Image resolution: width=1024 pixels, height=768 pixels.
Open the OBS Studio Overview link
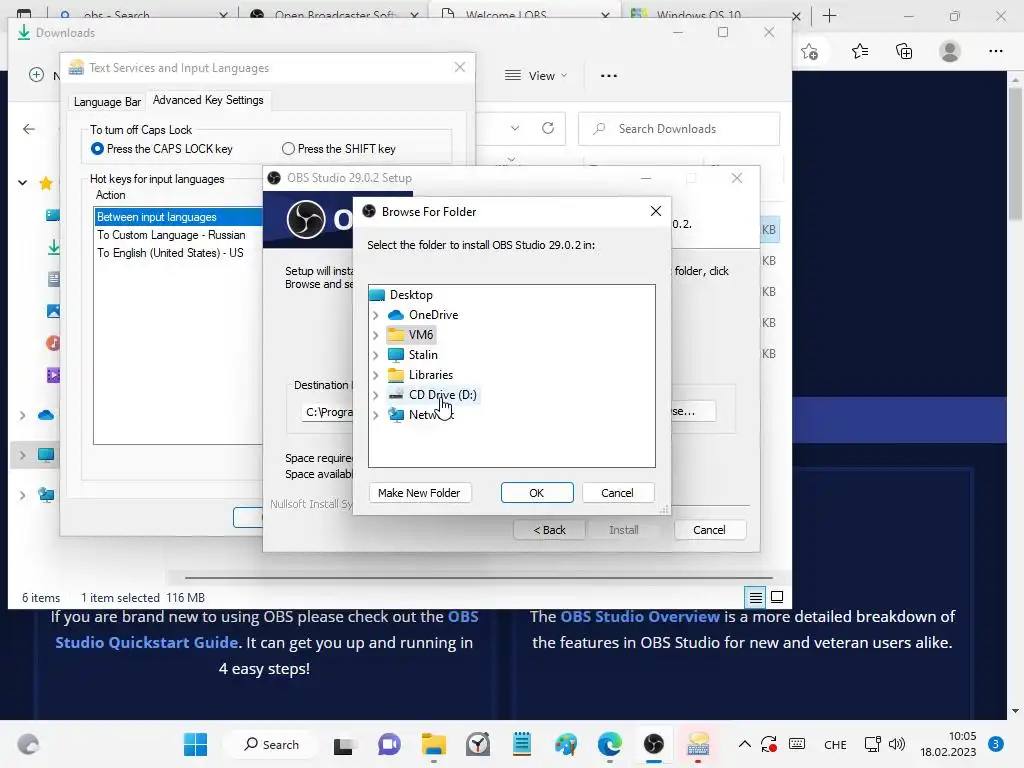click(x=640, y=616)
